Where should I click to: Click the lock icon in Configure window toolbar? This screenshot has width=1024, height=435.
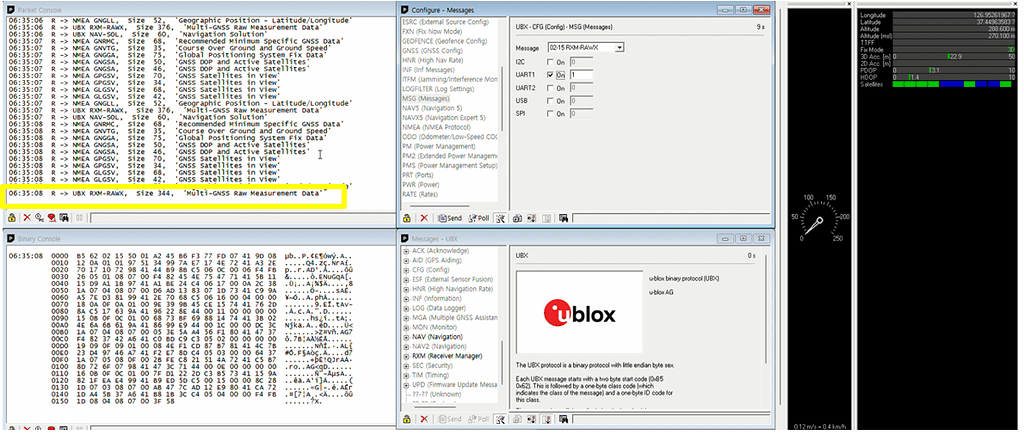407,217
